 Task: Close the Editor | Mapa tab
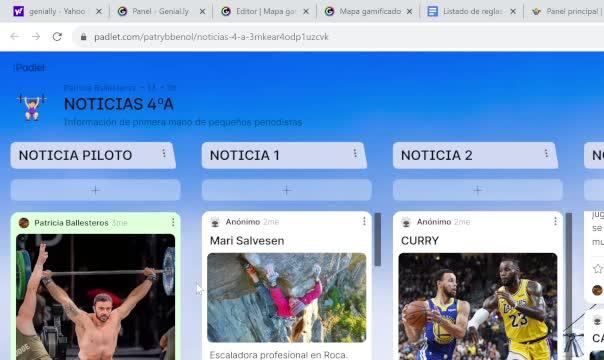(306, 12)
